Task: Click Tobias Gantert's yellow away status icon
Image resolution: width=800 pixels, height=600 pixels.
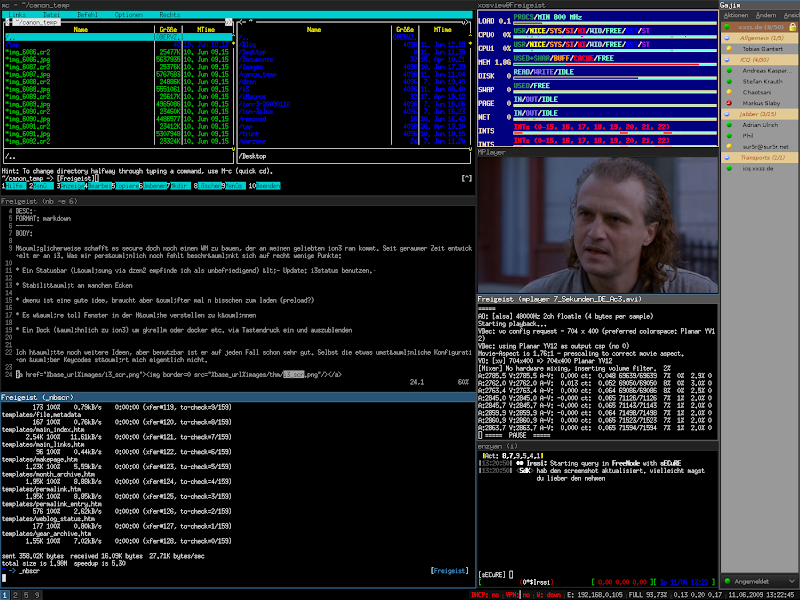Action: [x=729, y=49]
